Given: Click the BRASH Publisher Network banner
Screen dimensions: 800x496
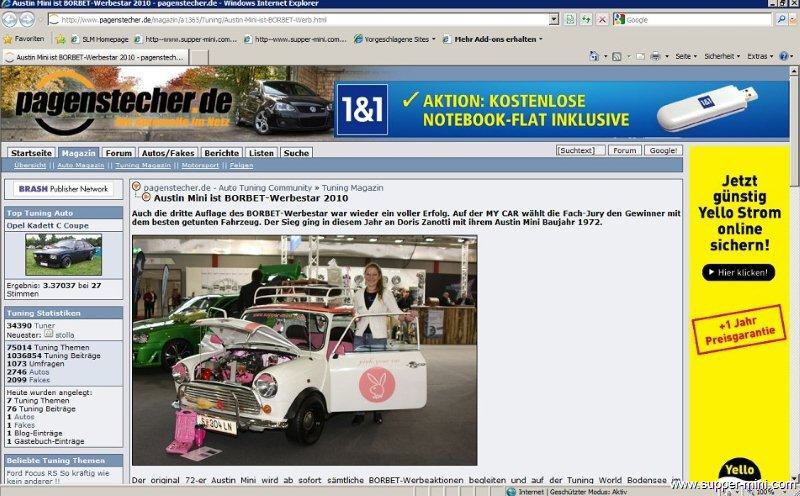Looking at the screenshot, I should [63, 189].
